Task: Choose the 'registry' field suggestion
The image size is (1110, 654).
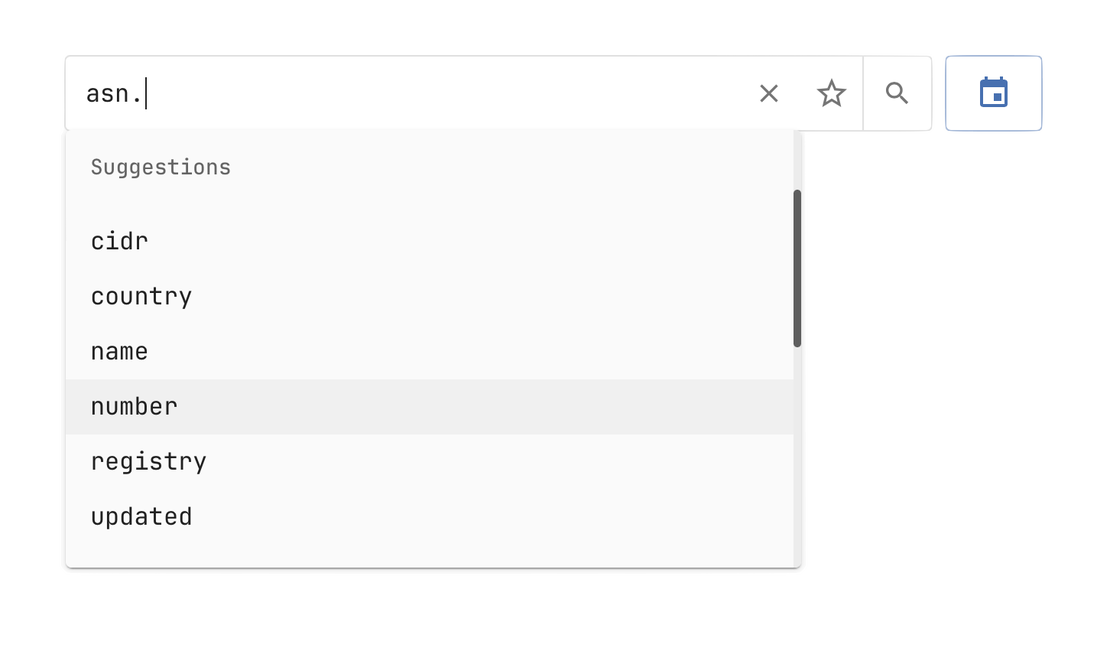Action: [x=149, y=462]
